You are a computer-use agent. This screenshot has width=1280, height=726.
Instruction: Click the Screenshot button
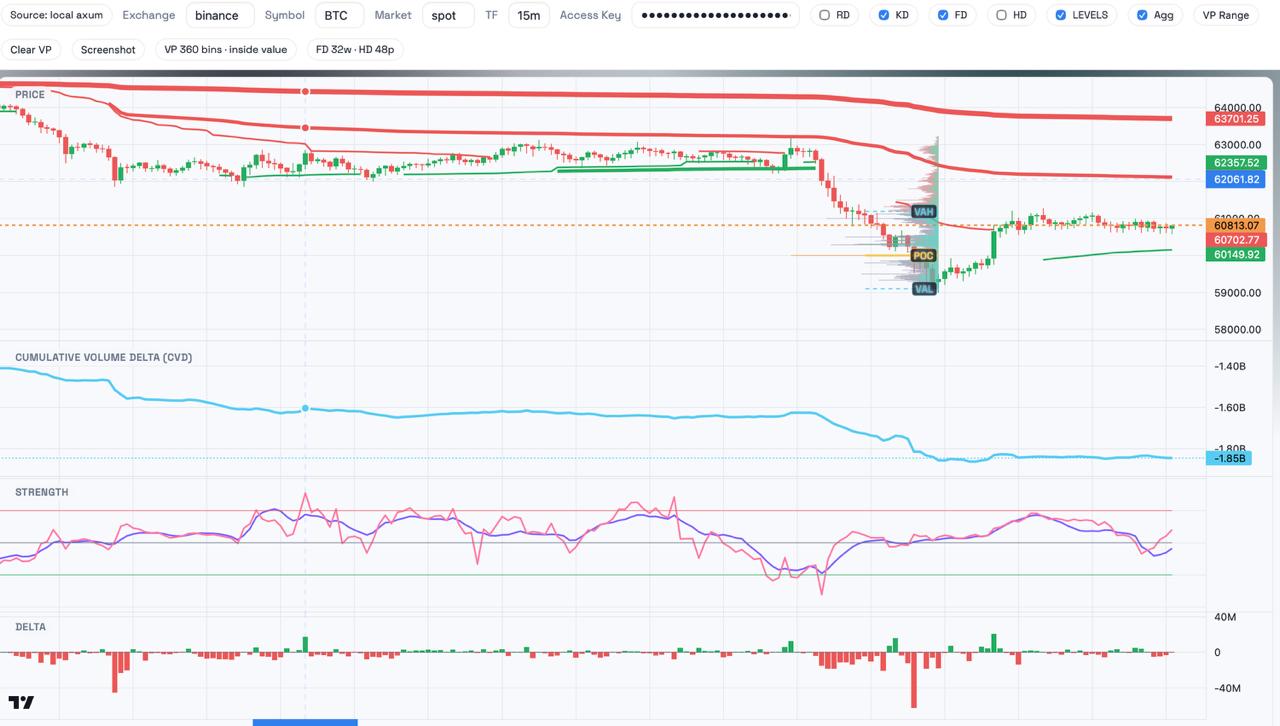pos(108,49)
